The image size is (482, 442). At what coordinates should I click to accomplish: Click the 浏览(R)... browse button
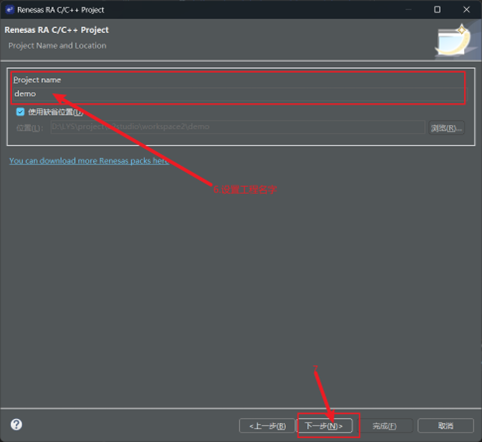click(446, 128)
